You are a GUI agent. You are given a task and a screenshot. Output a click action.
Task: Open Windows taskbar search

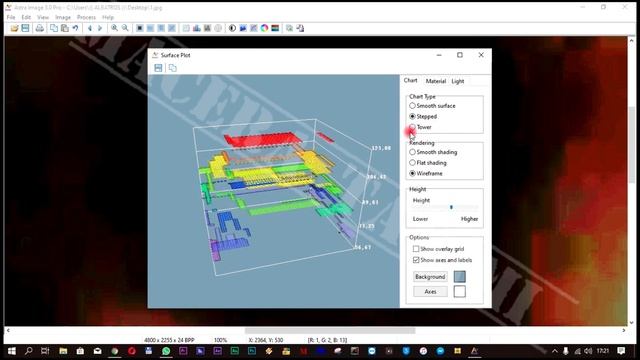coord(29,351)
